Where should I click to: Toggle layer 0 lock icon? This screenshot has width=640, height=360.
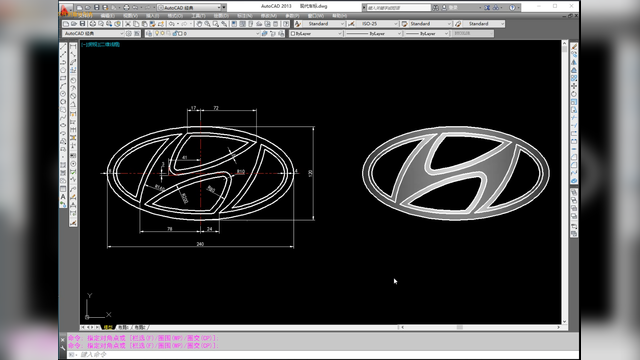(x=175, y=33)
